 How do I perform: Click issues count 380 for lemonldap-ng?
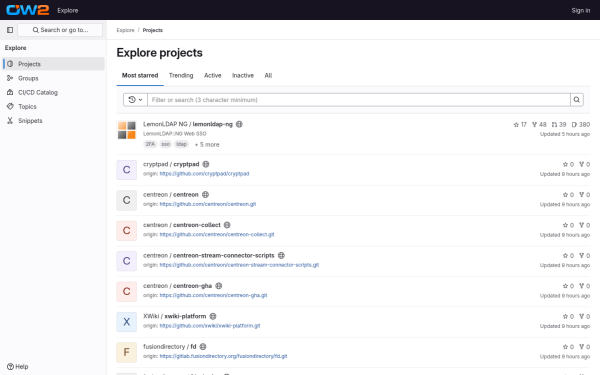pyautogui.click(x=580, y=124)
